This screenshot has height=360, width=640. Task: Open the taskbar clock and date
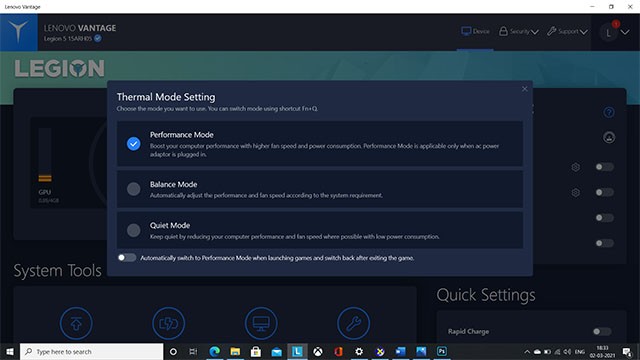click(602, 351)
